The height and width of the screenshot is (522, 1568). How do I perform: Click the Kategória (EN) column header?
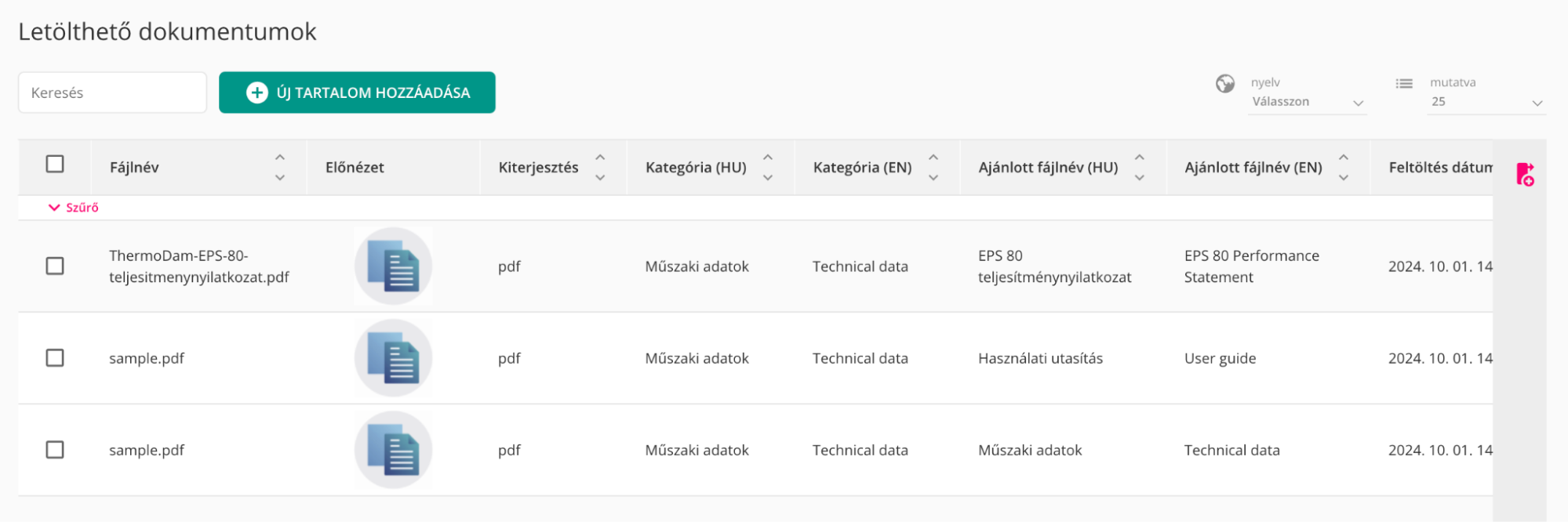point(861,168)
